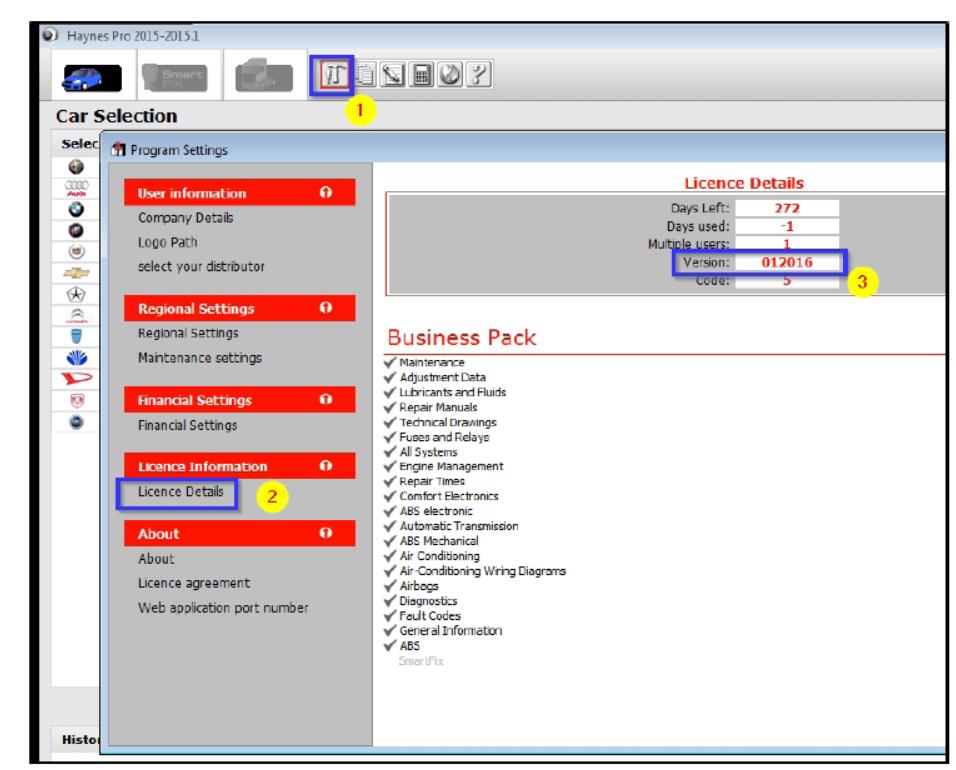Select the Dodge ram logo
Viewport: 956px width, 770px height.
[x=76, y=401]
